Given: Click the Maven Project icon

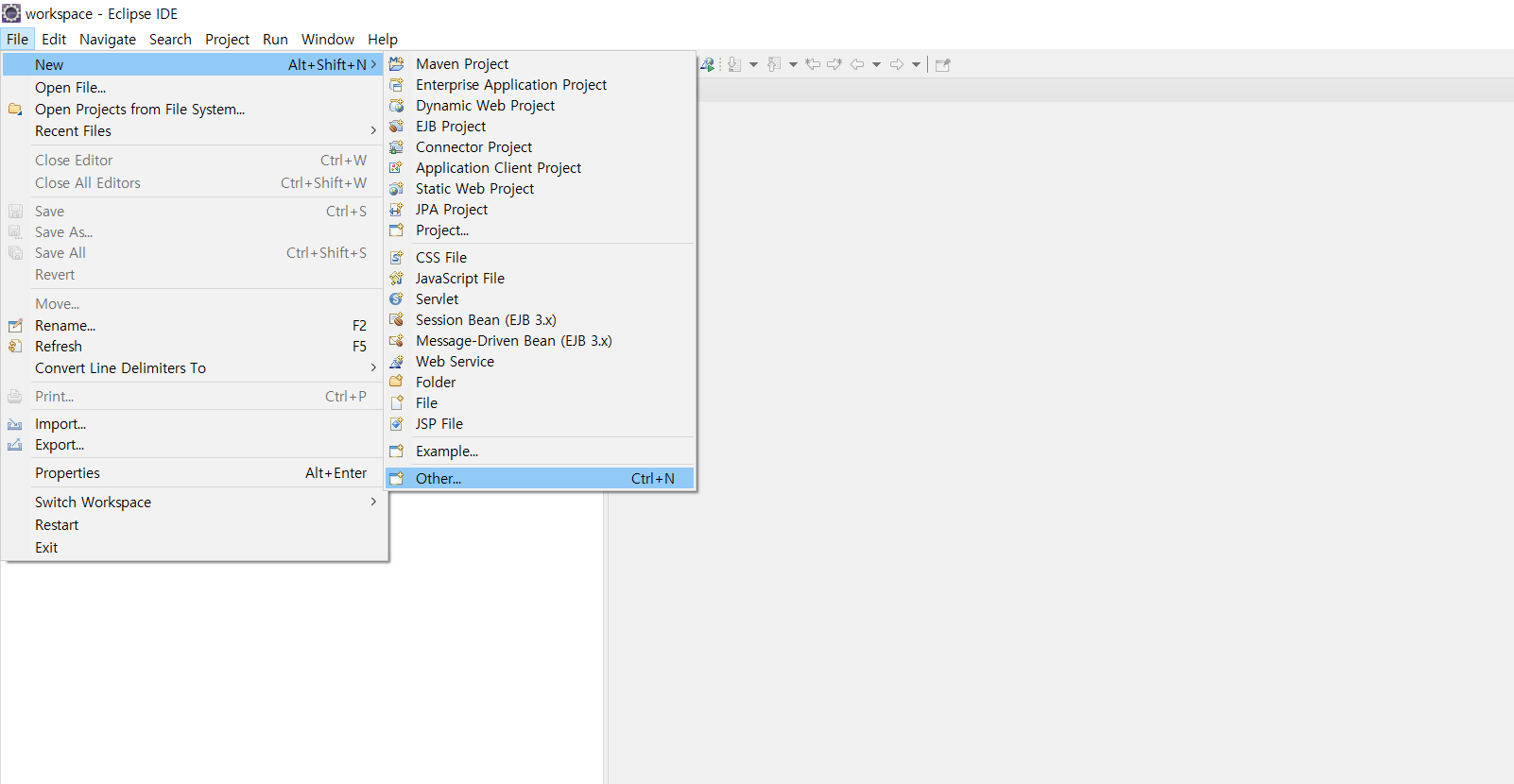Looking at the screenshot, I should pos(397,63).
